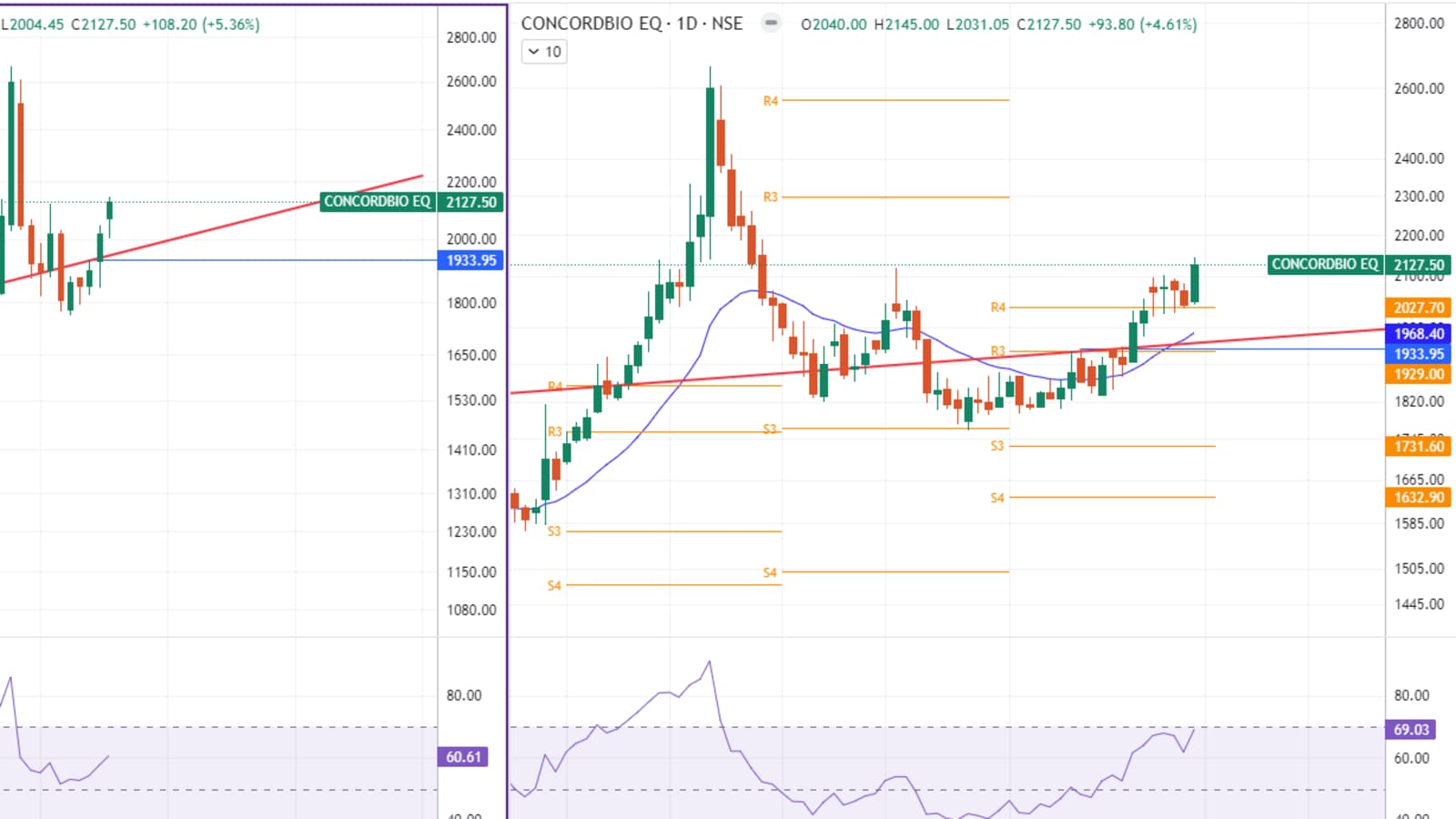Select the green 2127.50 label in left chart
The height and width of the screenshot is (819, 1456).
coord(471,202)
